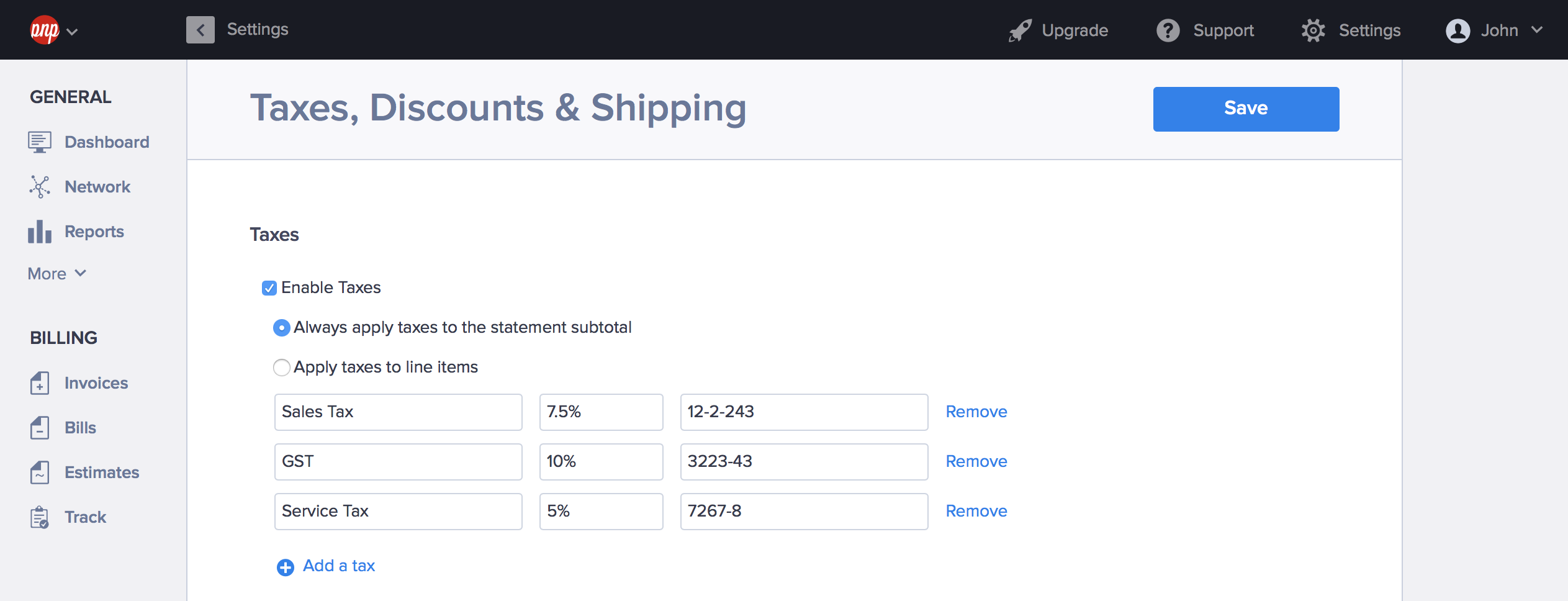Click the Sales Tax rate field showing 7.5%
1568x601 pixels.
600,412
